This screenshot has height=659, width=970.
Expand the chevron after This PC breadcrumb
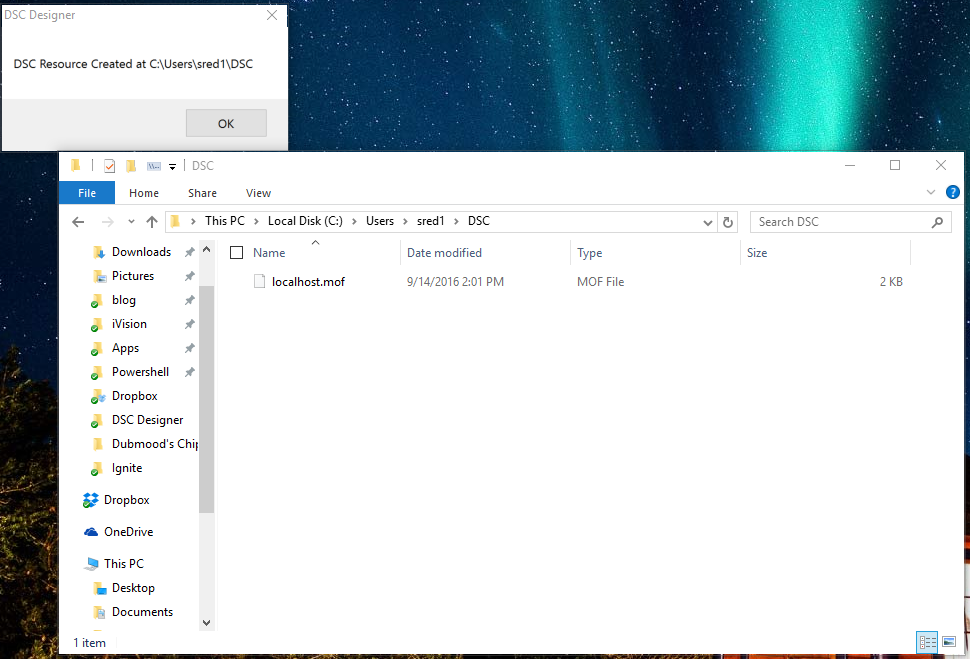[x=256, y=222]
